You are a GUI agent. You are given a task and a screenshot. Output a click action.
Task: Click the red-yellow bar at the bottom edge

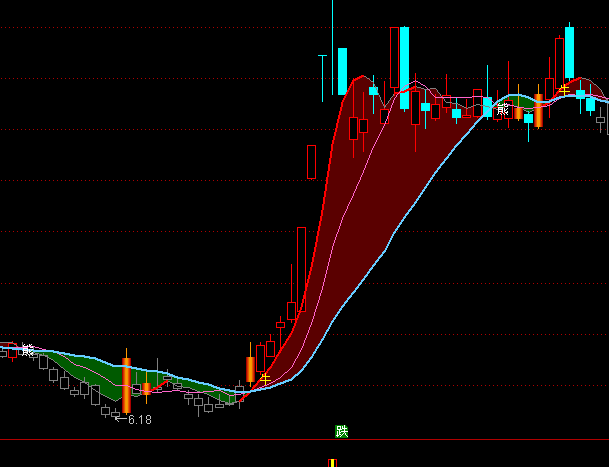coord(332,463)
